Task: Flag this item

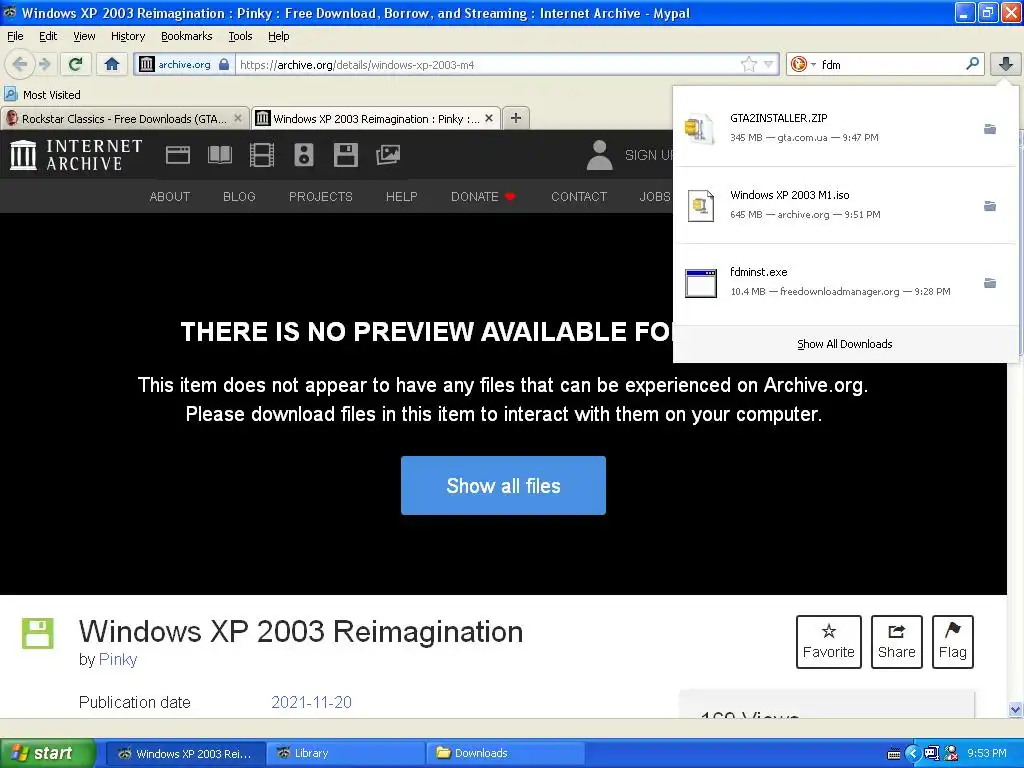Action: [x=952, y=641]
